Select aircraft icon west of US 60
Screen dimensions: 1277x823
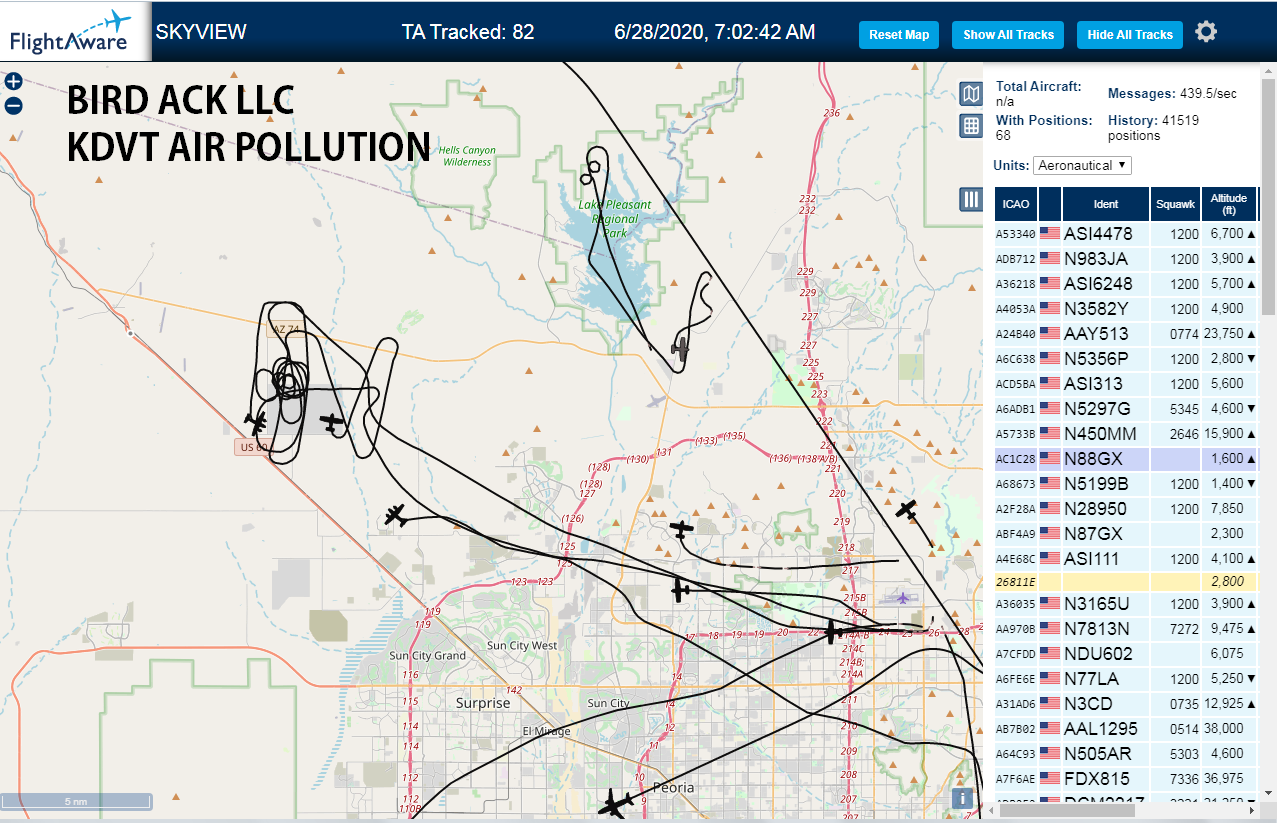pos(256,423)
